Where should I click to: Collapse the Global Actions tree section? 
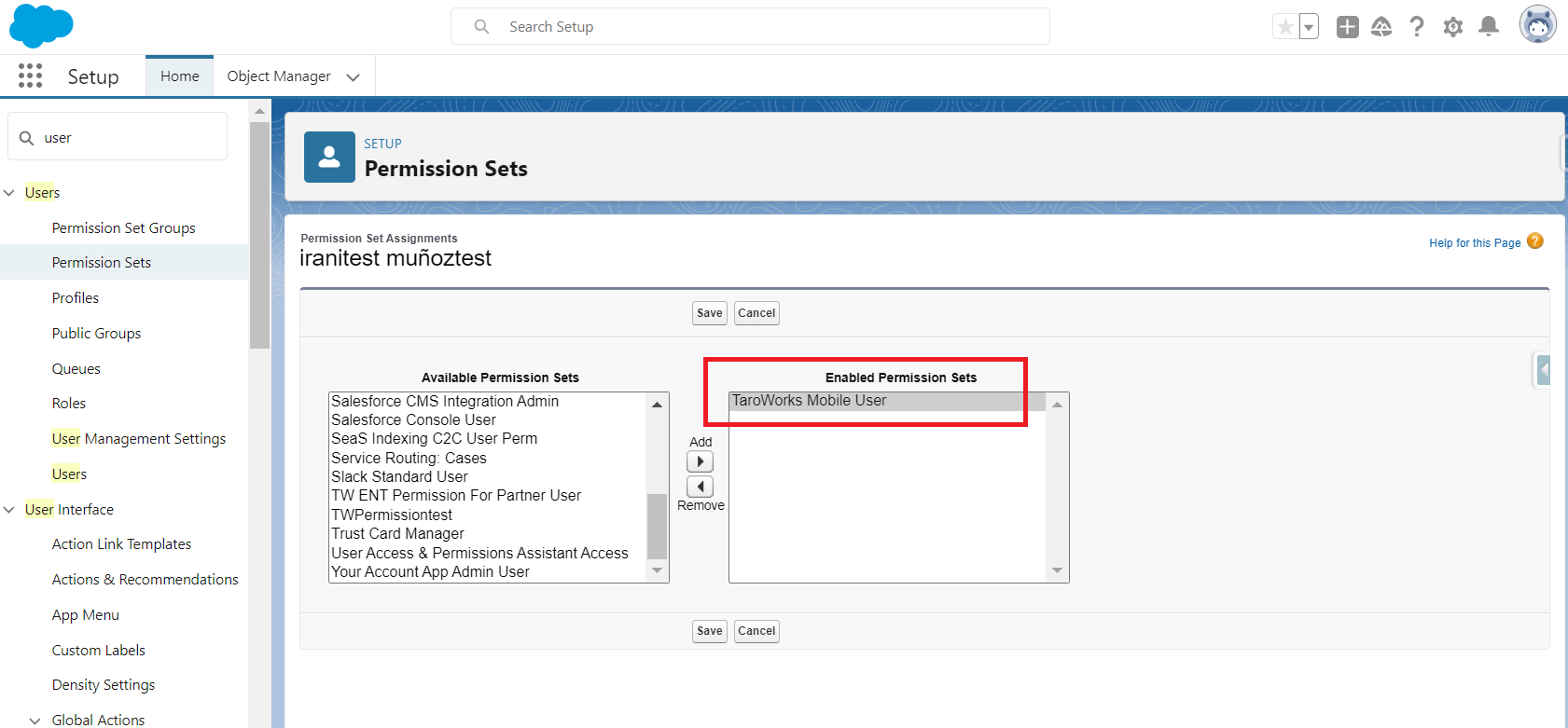coord(35,721)
